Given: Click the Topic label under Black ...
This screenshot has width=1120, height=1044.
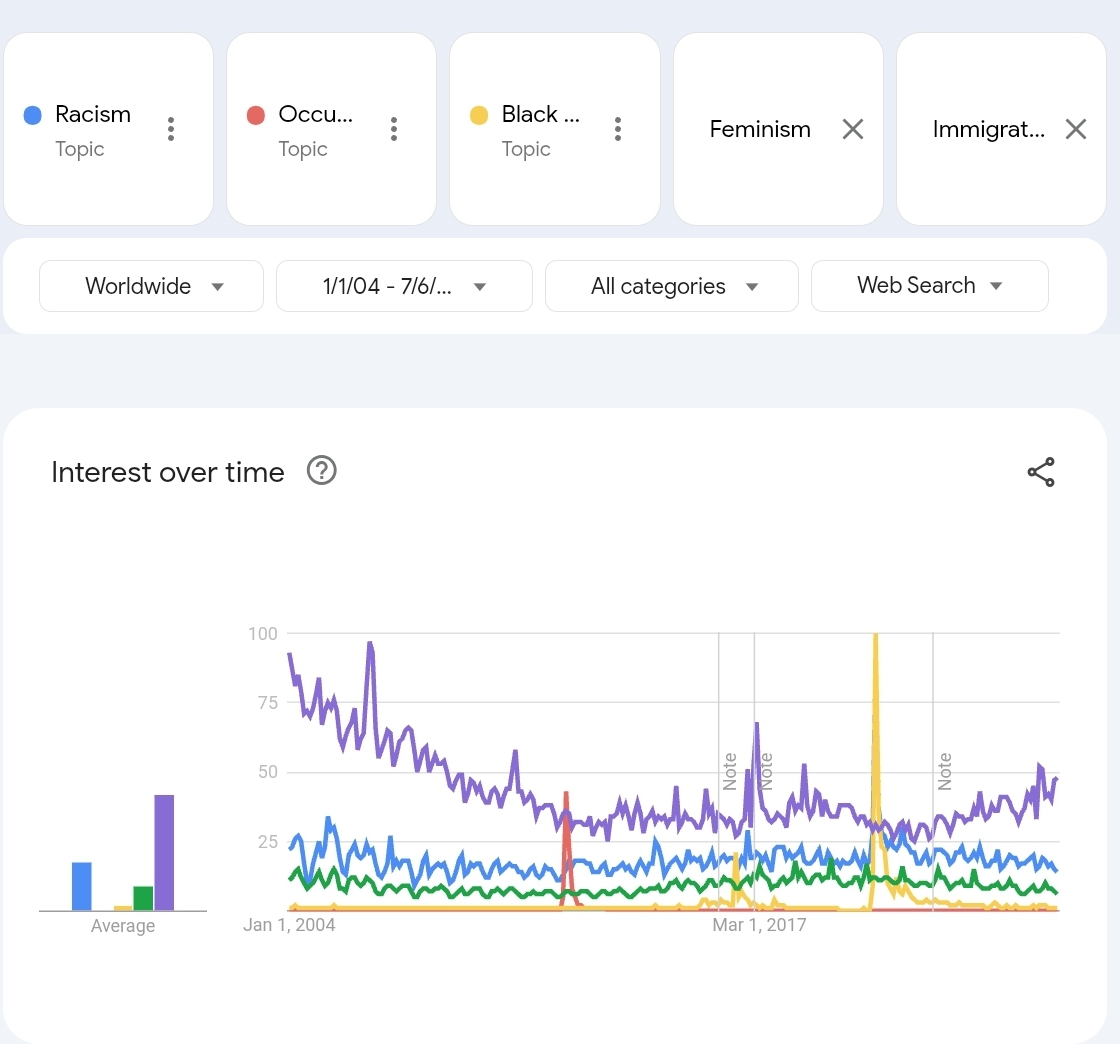Looking at the screenshot, I should pos(526,149).
